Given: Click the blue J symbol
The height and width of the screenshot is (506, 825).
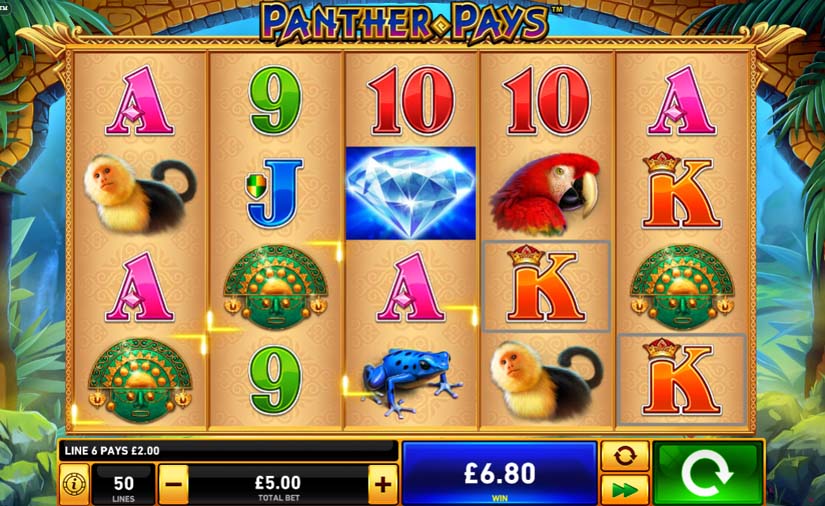Looking at the screenshot, I should (275, 193).
